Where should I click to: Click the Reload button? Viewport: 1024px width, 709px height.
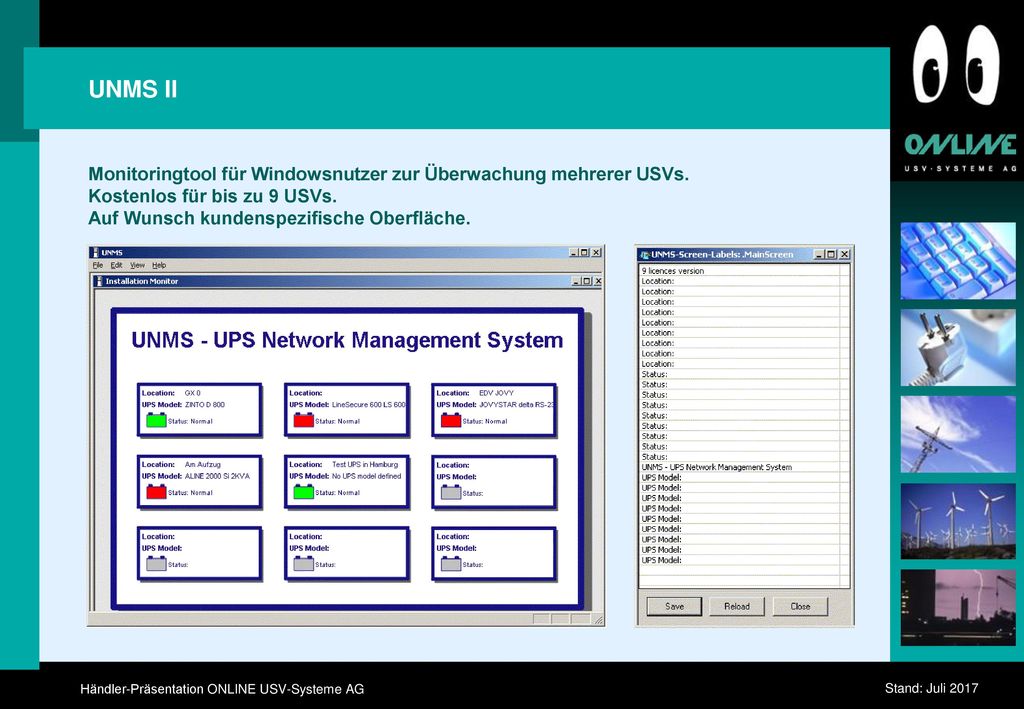(x=737, y=606)
